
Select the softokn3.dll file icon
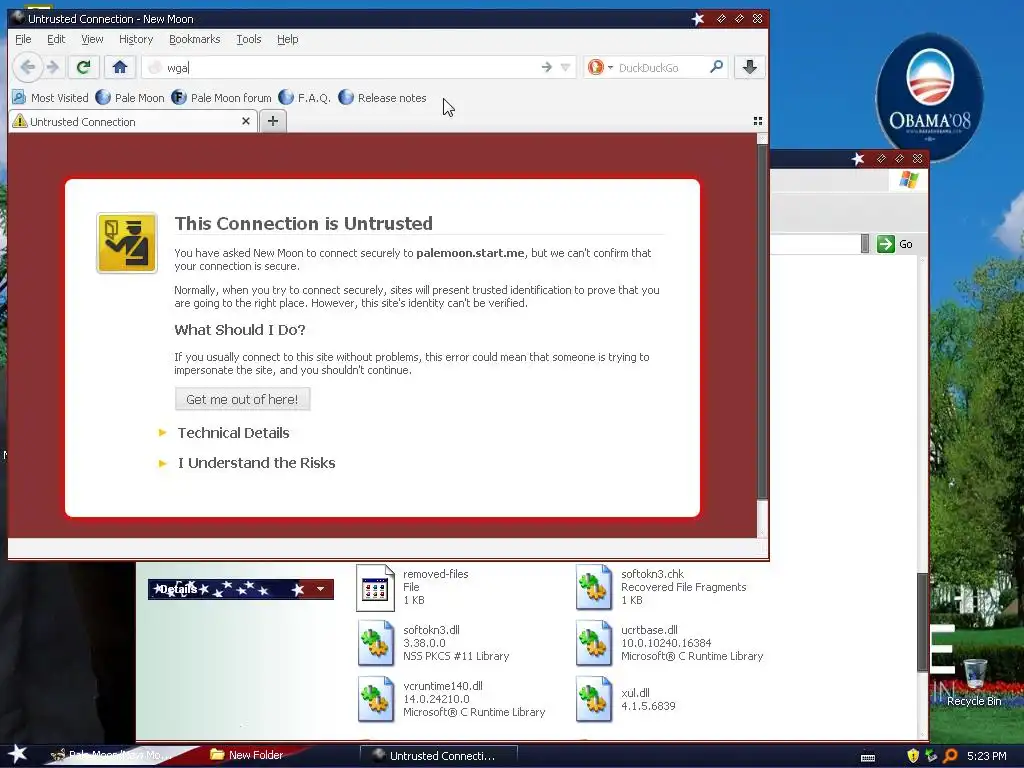point(376,643)
